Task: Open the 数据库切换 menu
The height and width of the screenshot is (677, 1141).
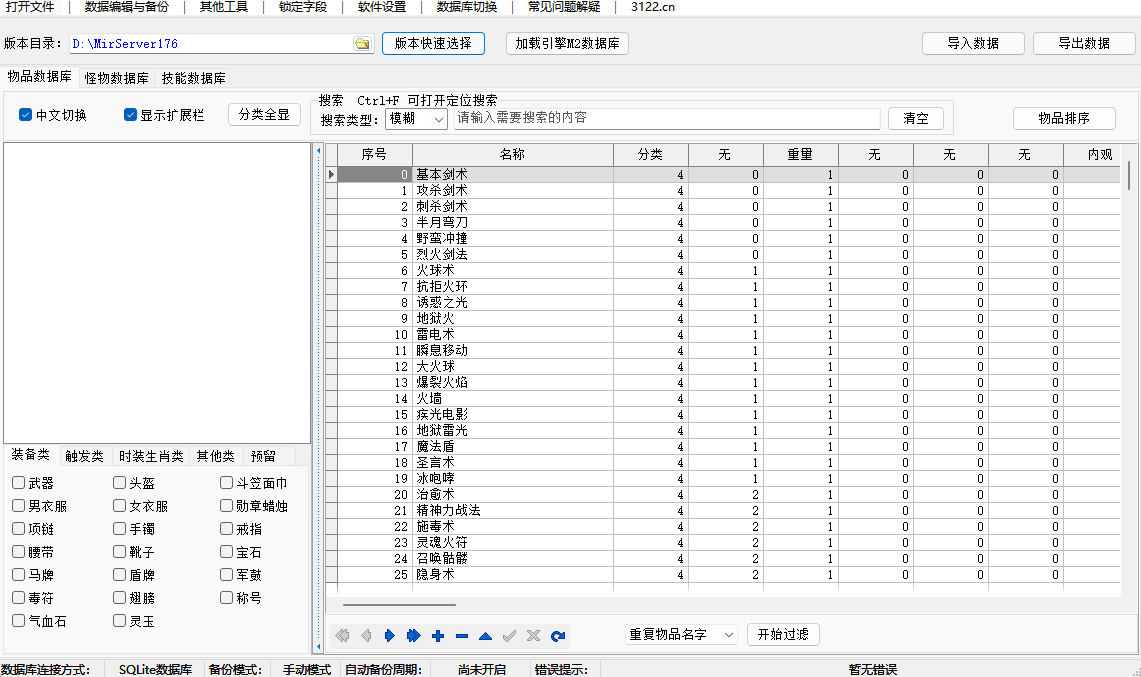Action: [x=466, y=7]
